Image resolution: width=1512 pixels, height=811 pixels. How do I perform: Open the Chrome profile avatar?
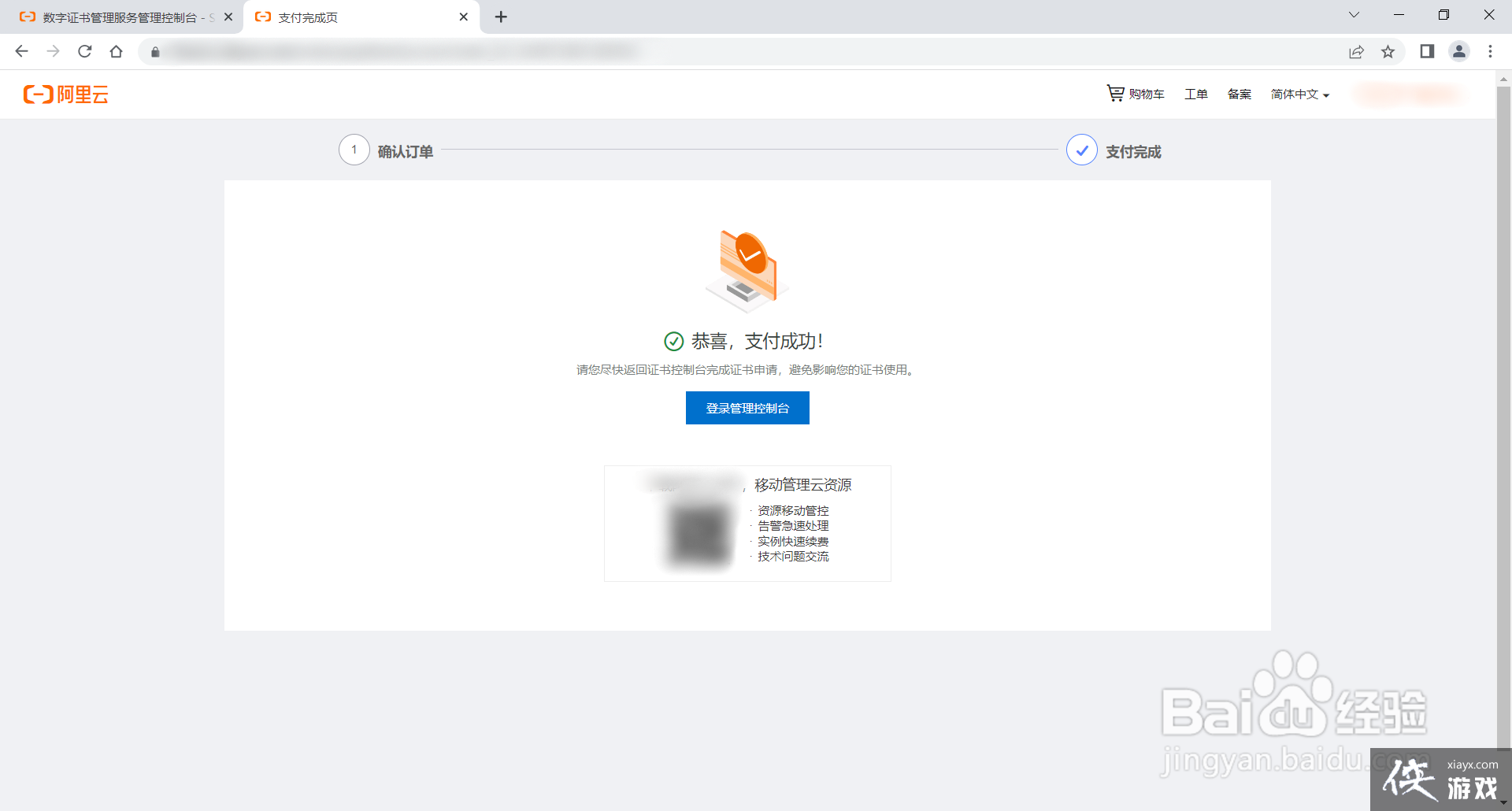(1459, 51)
